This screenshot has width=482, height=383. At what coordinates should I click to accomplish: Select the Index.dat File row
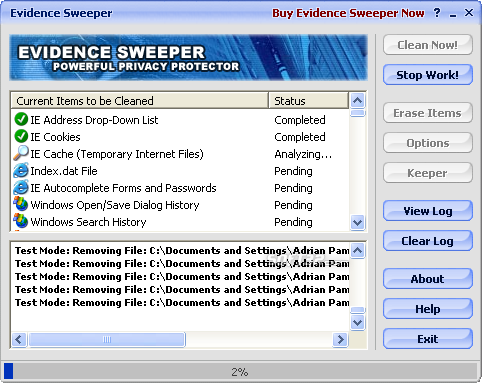pyautogui.click(x=180, y=171)
